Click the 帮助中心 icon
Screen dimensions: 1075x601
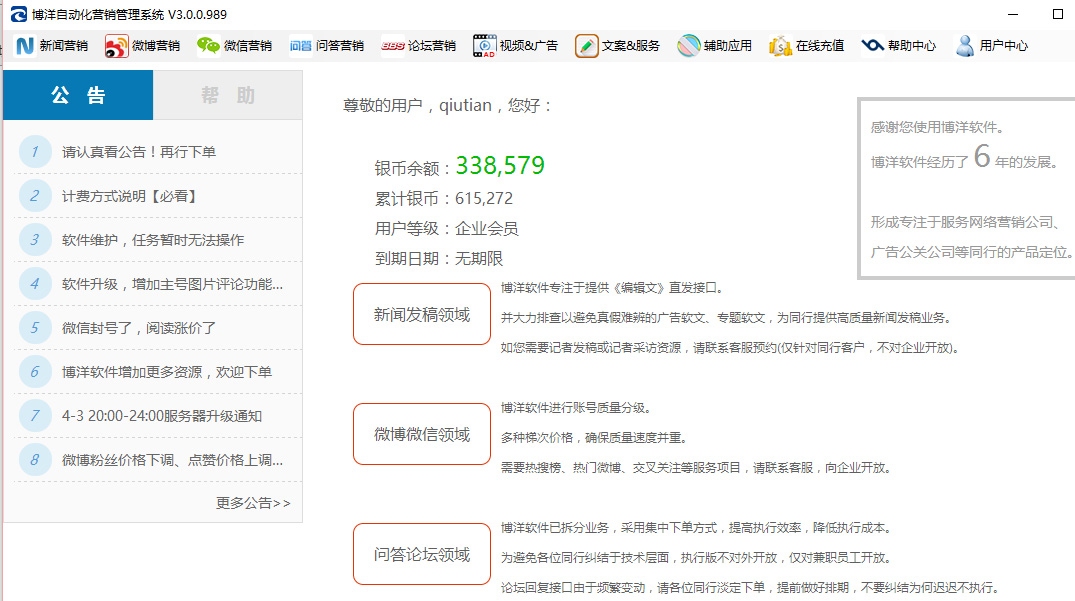point(872,45)
